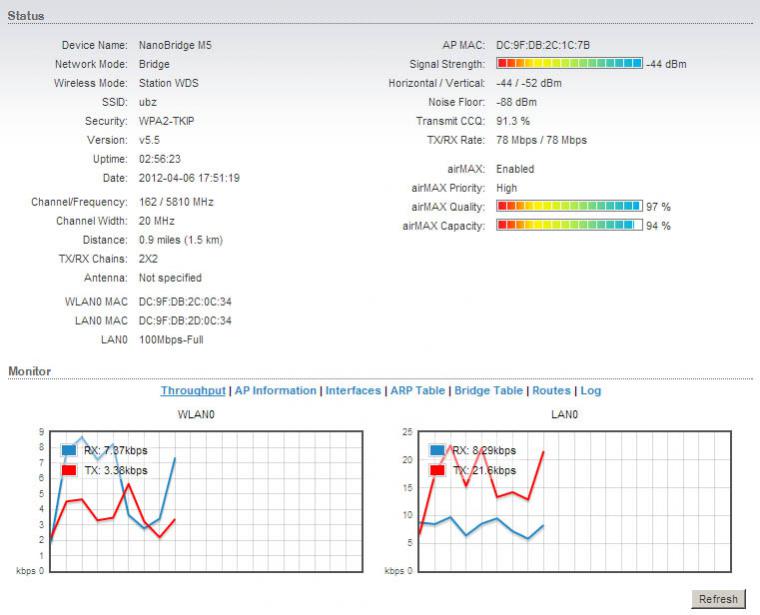Click the SSID value ubz

[x=147, y=102]
